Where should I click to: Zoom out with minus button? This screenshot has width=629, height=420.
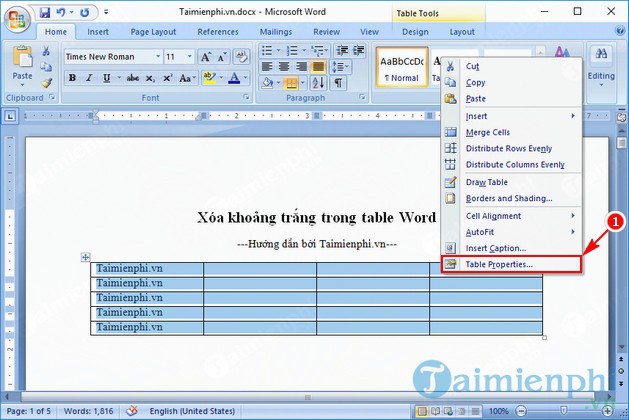[x=521, y=411]
